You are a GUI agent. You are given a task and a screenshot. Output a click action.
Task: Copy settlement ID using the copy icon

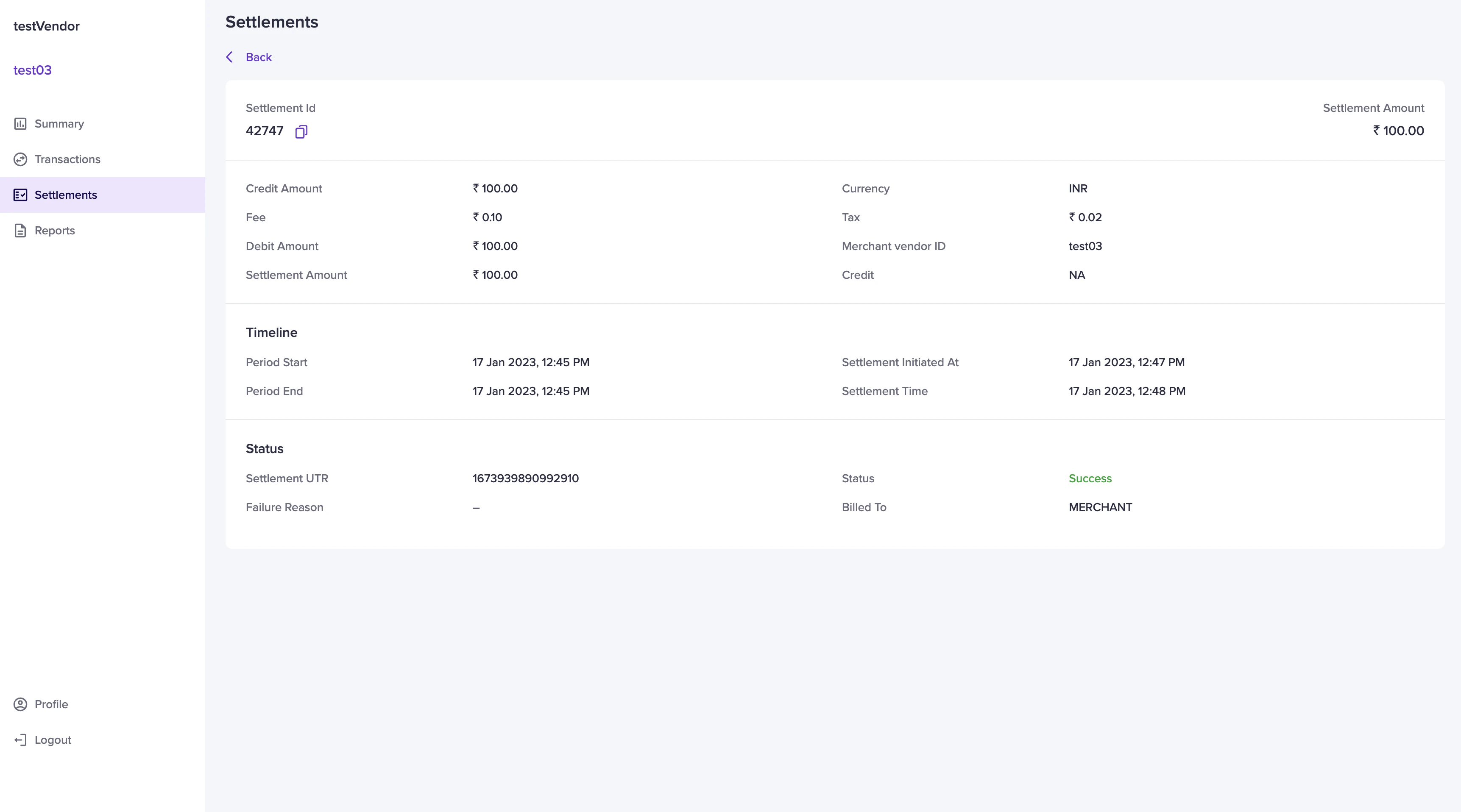pyautogui.click(x=301, y=131)
